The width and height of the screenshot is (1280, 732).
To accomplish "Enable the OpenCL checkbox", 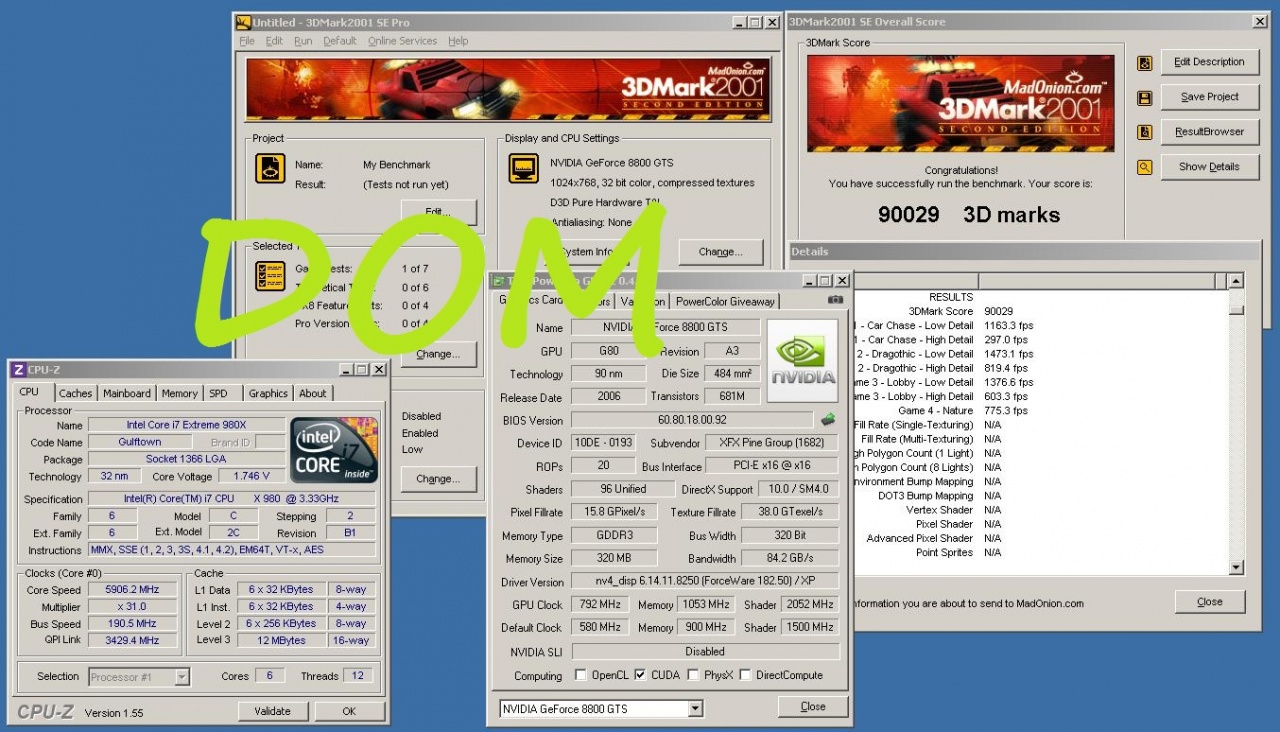I will (x=581, y=675).
